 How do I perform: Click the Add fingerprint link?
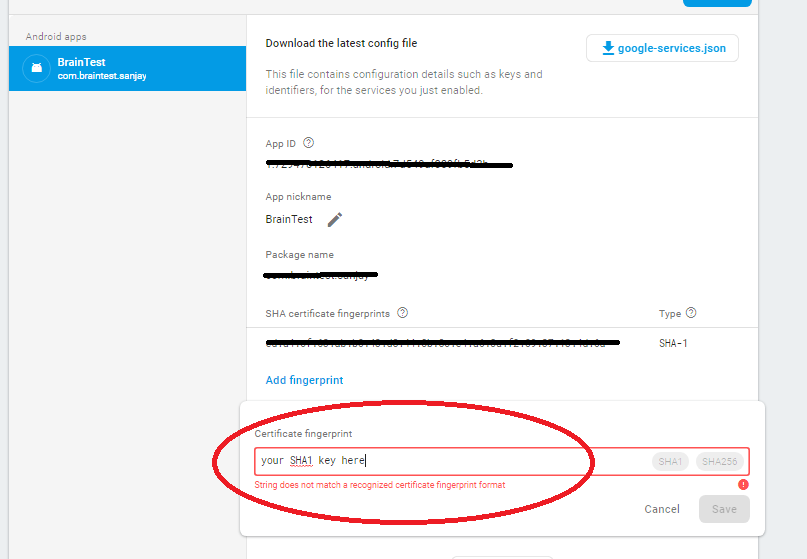(304, 380)
